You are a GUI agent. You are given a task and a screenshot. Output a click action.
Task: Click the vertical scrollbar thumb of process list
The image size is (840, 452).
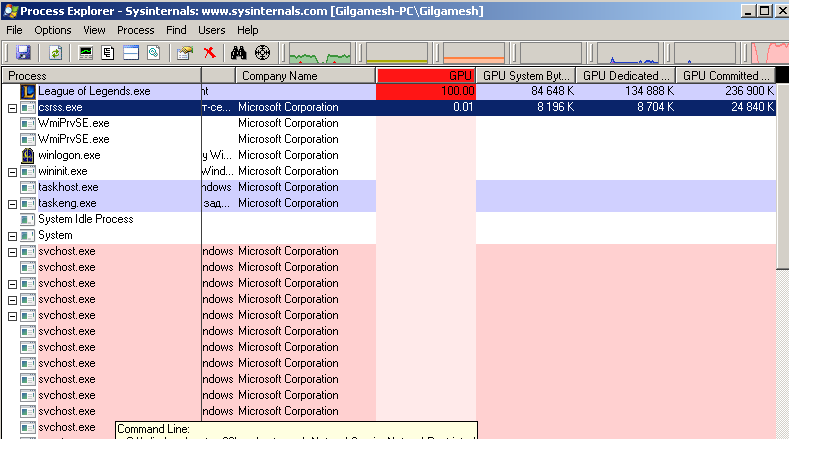pyautogui.click(x=783, y=177)
